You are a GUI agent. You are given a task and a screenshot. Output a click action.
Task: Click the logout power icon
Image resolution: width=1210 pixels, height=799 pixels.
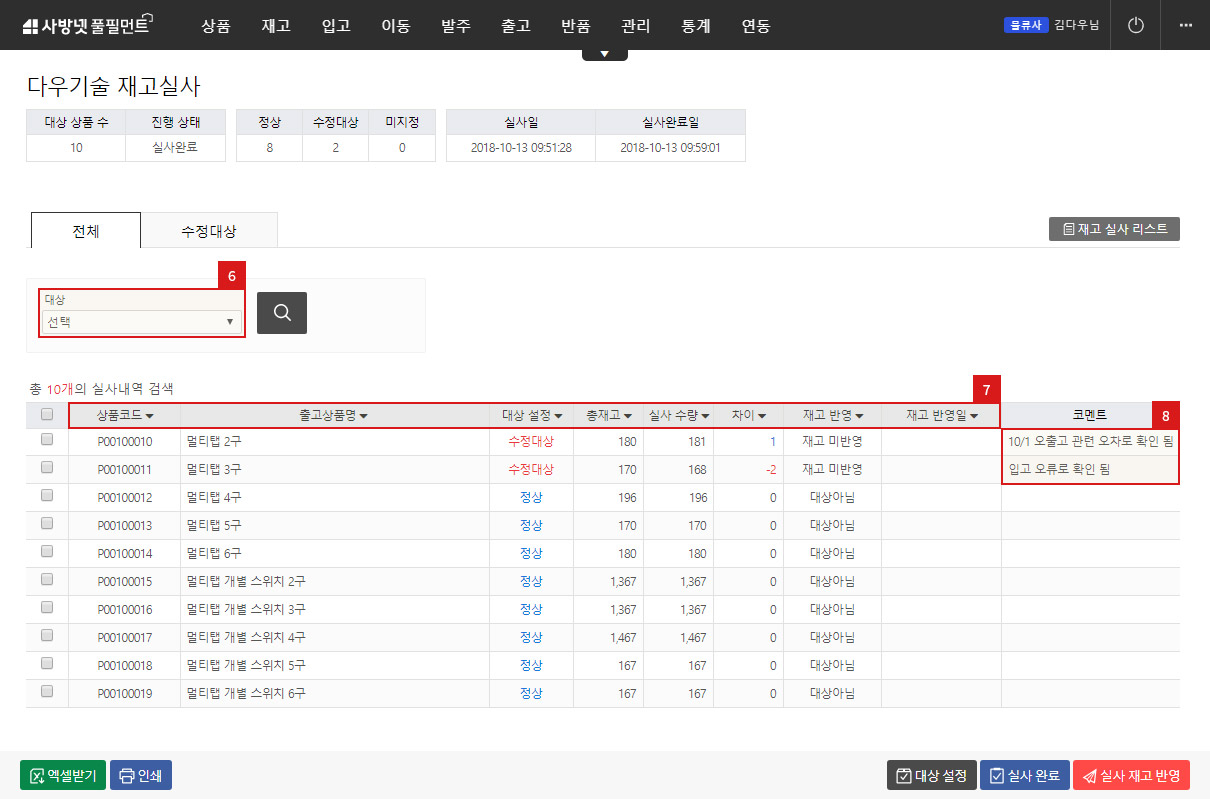pyautogui.click(x=1135, y=25)
